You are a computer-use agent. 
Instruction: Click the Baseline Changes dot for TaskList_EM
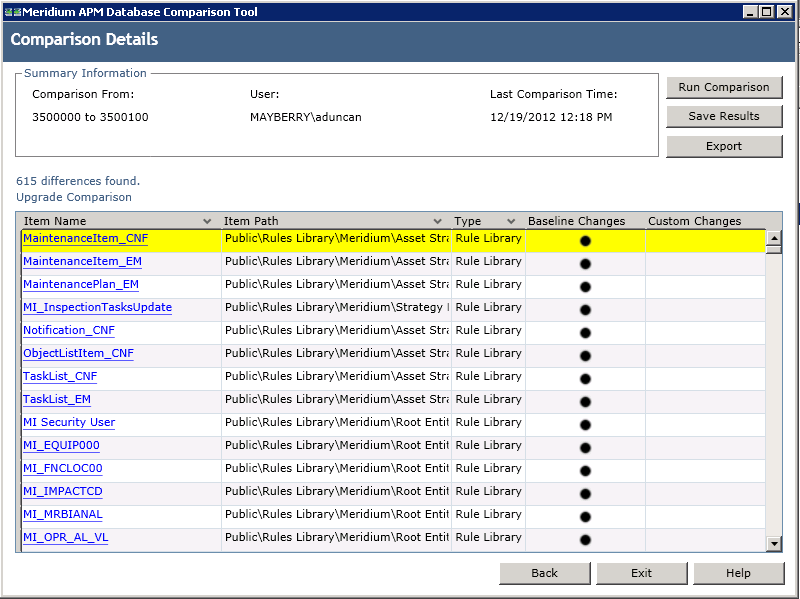point(585,402)
